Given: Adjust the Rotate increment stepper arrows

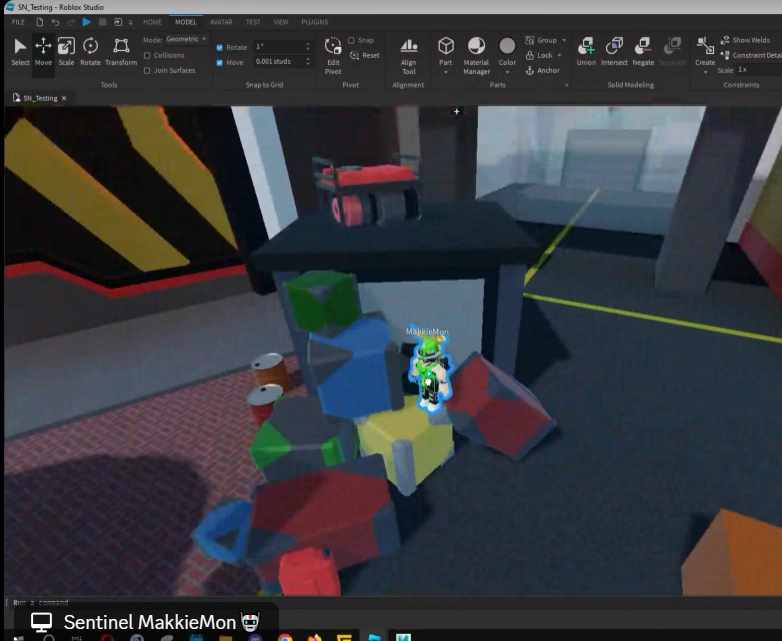Looking at the screenshot, I should pos(308,46).
